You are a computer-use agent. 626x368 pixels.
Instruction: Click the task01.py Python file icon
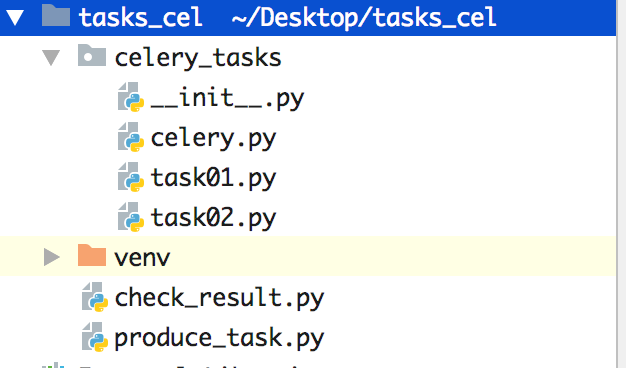[x=131, y=177]
